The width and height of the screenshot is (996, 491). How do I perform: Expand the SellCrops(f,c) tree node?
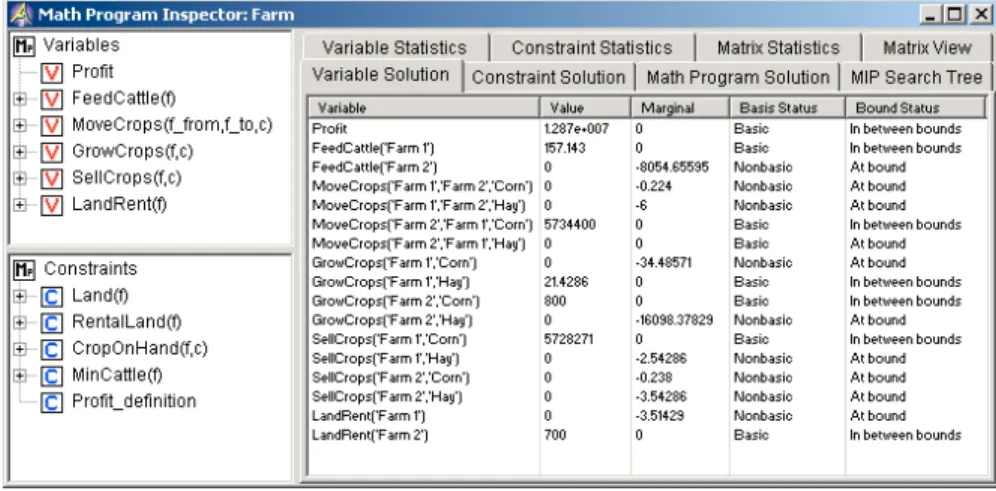pos(20,179)
